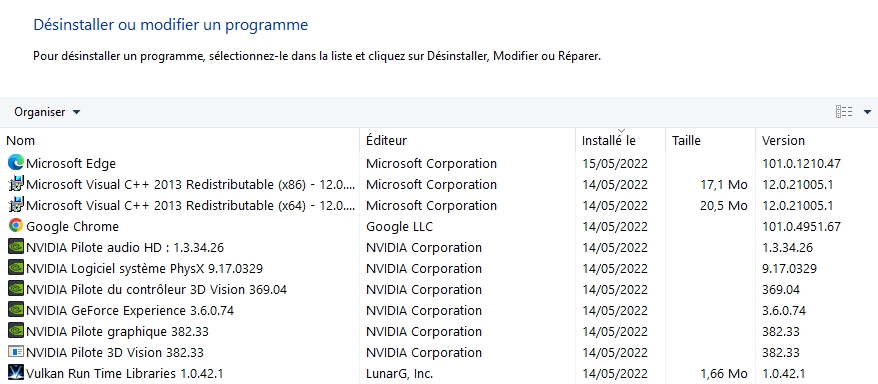Click the NVIDIA GeForce Experience icon

coord(16,310)
